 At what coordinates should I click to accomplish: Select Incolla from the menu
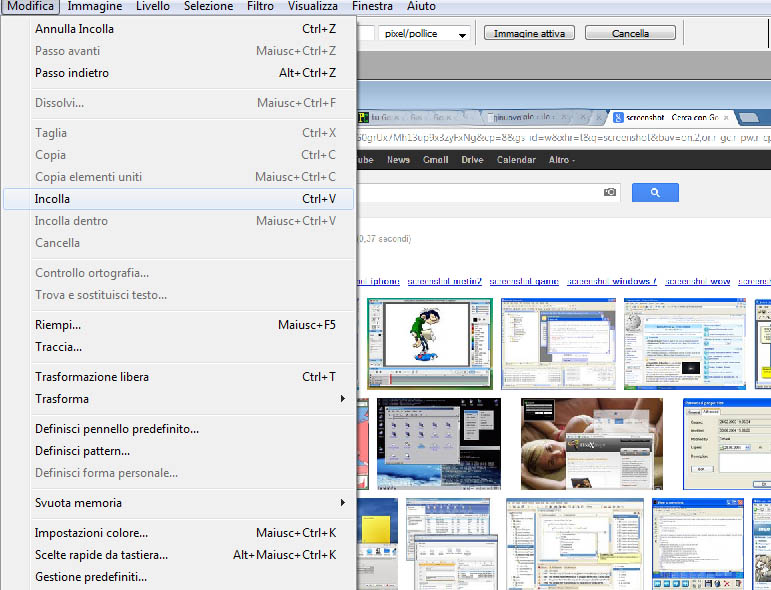[x=179, y=199]
